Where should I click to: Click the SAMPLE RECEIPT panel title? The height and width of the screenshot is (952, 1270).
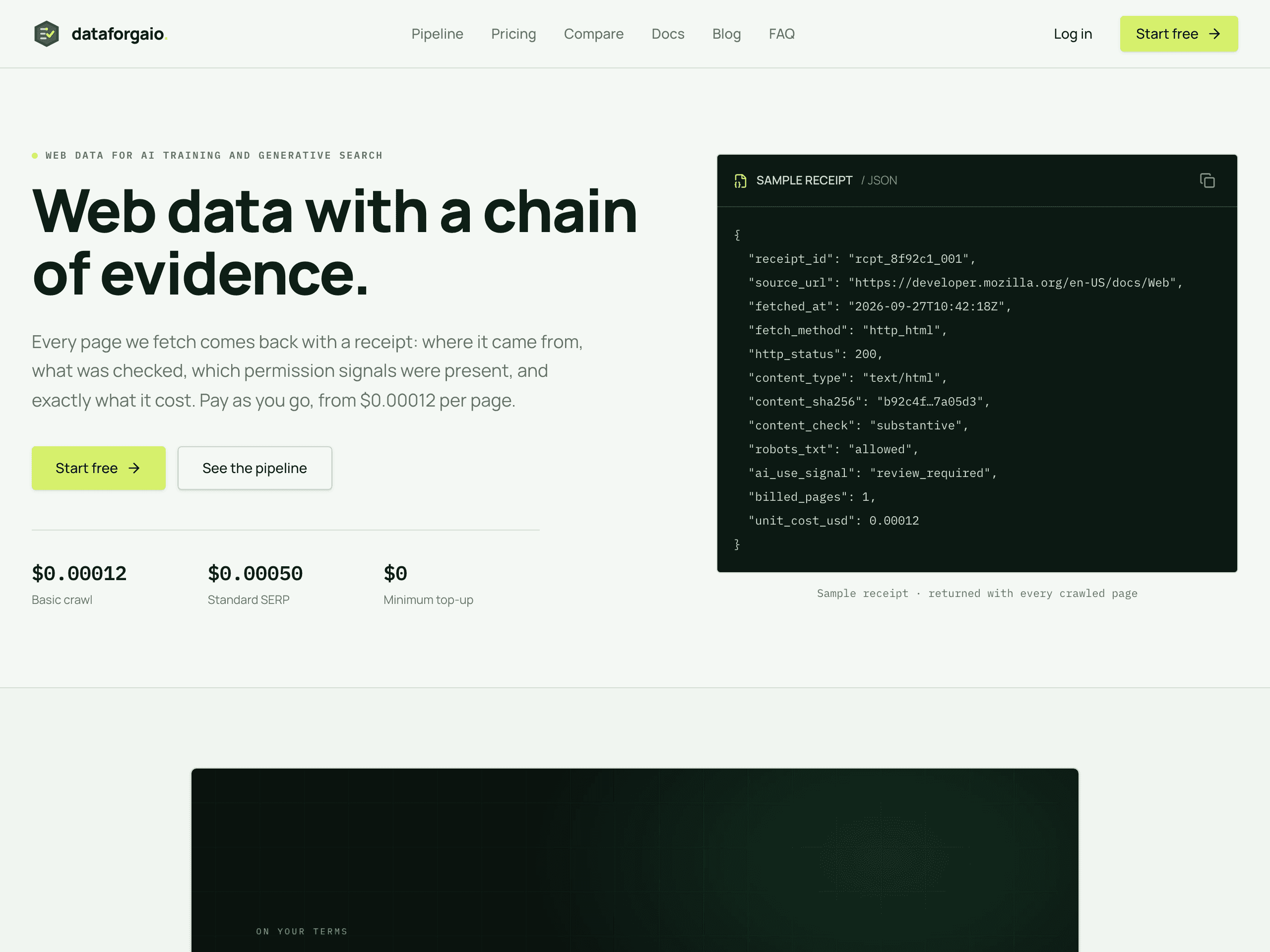(804, 181)
